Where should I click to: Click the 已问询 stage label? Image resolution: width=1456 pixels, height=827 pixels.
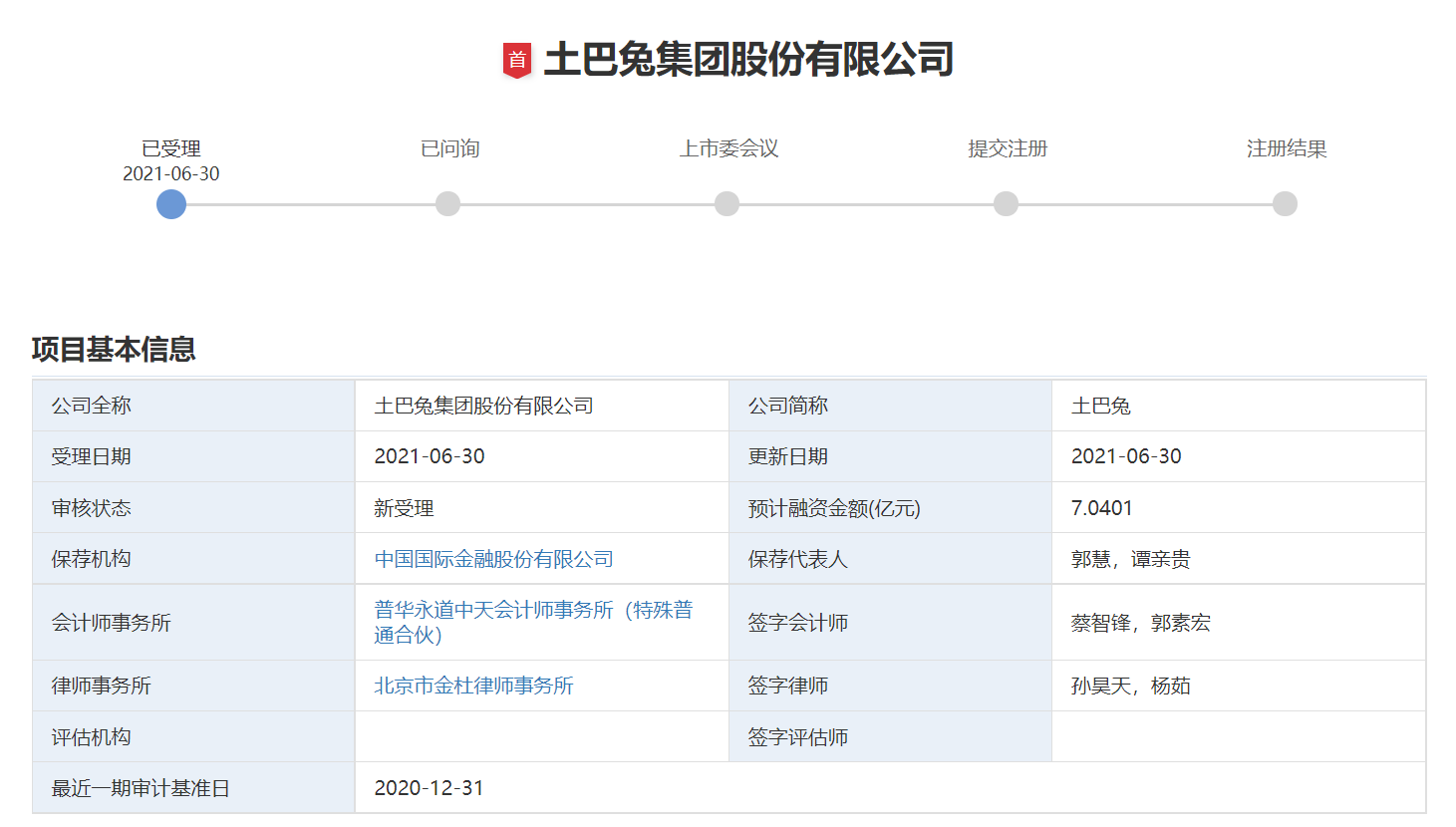coord(450,148)
